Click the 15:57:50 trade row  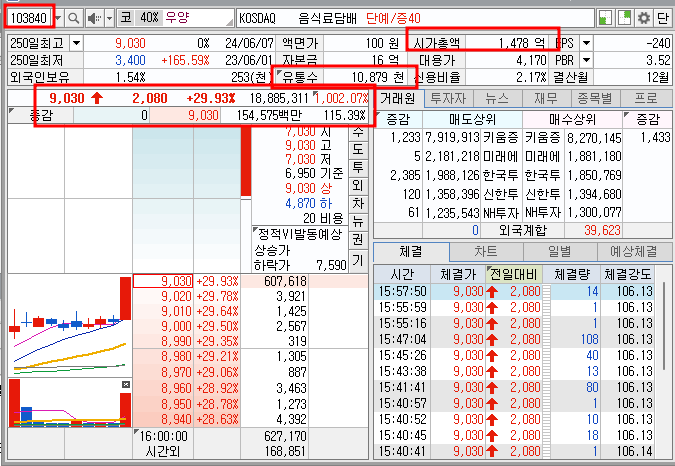[x=514, y=291]
